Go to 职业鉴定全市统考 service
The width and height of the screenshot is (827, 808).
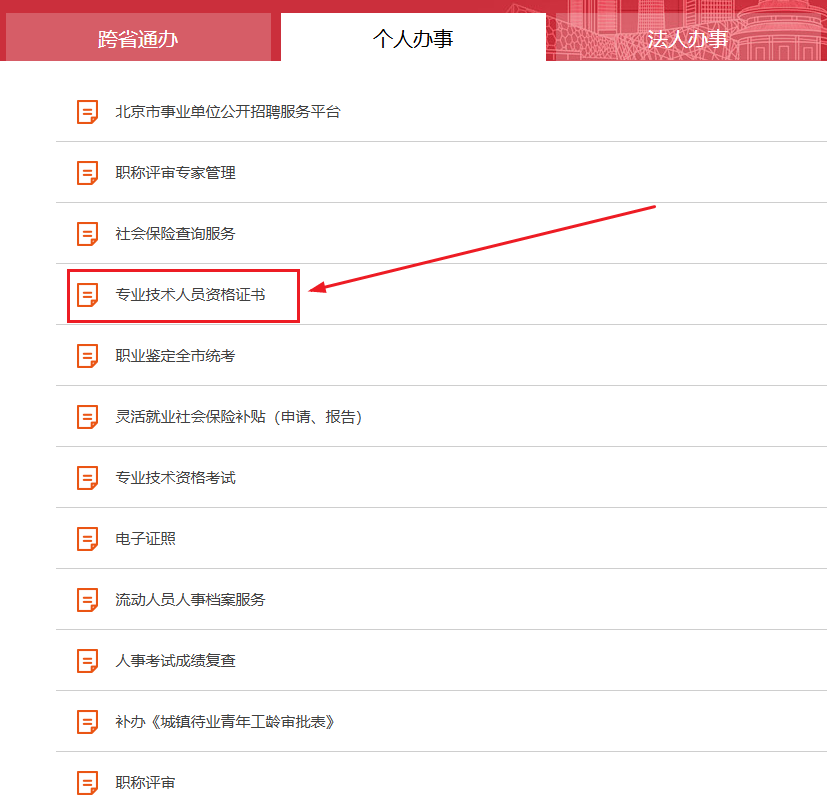point(175,356)
